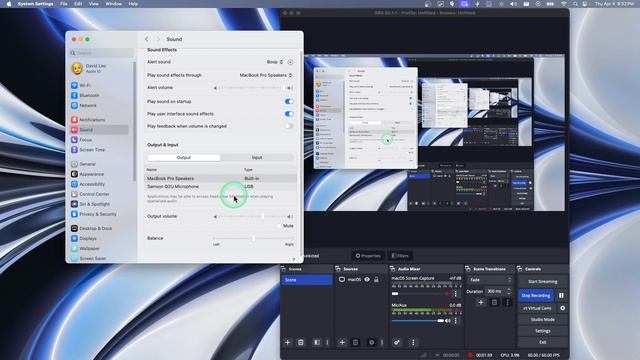
Task: Hide the macOS source with eye icon
Action: coord(367,280)
